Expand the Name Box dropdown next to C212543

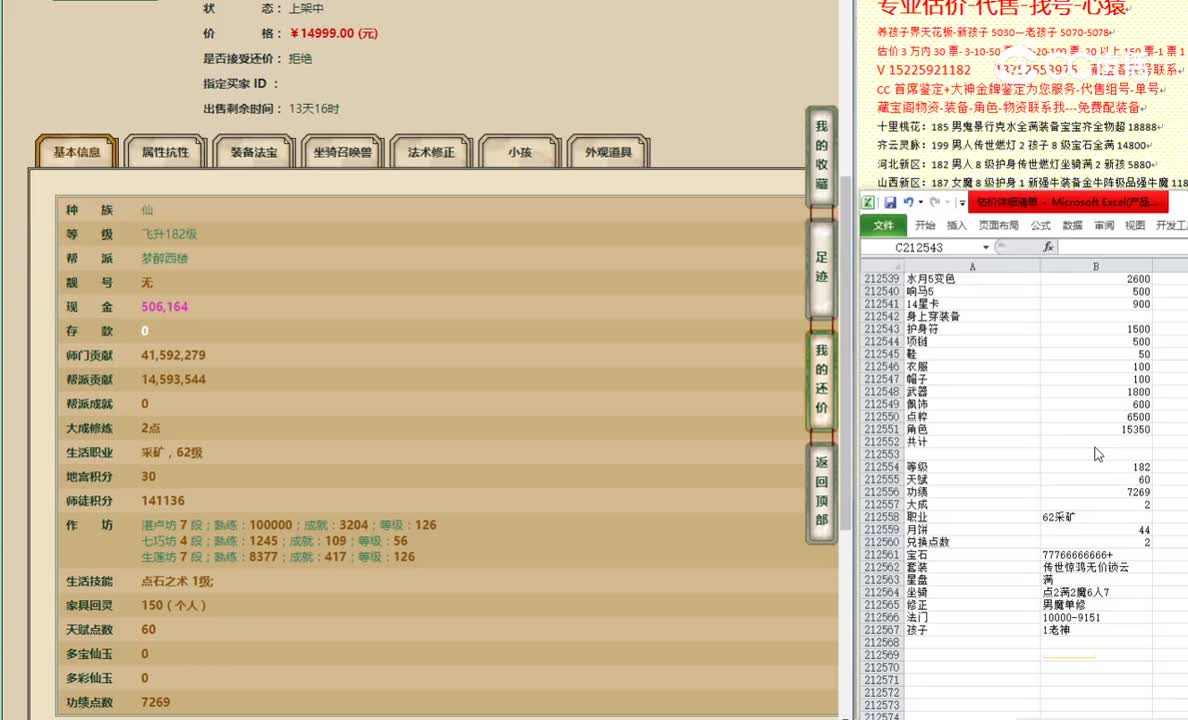tap(986, 247)
